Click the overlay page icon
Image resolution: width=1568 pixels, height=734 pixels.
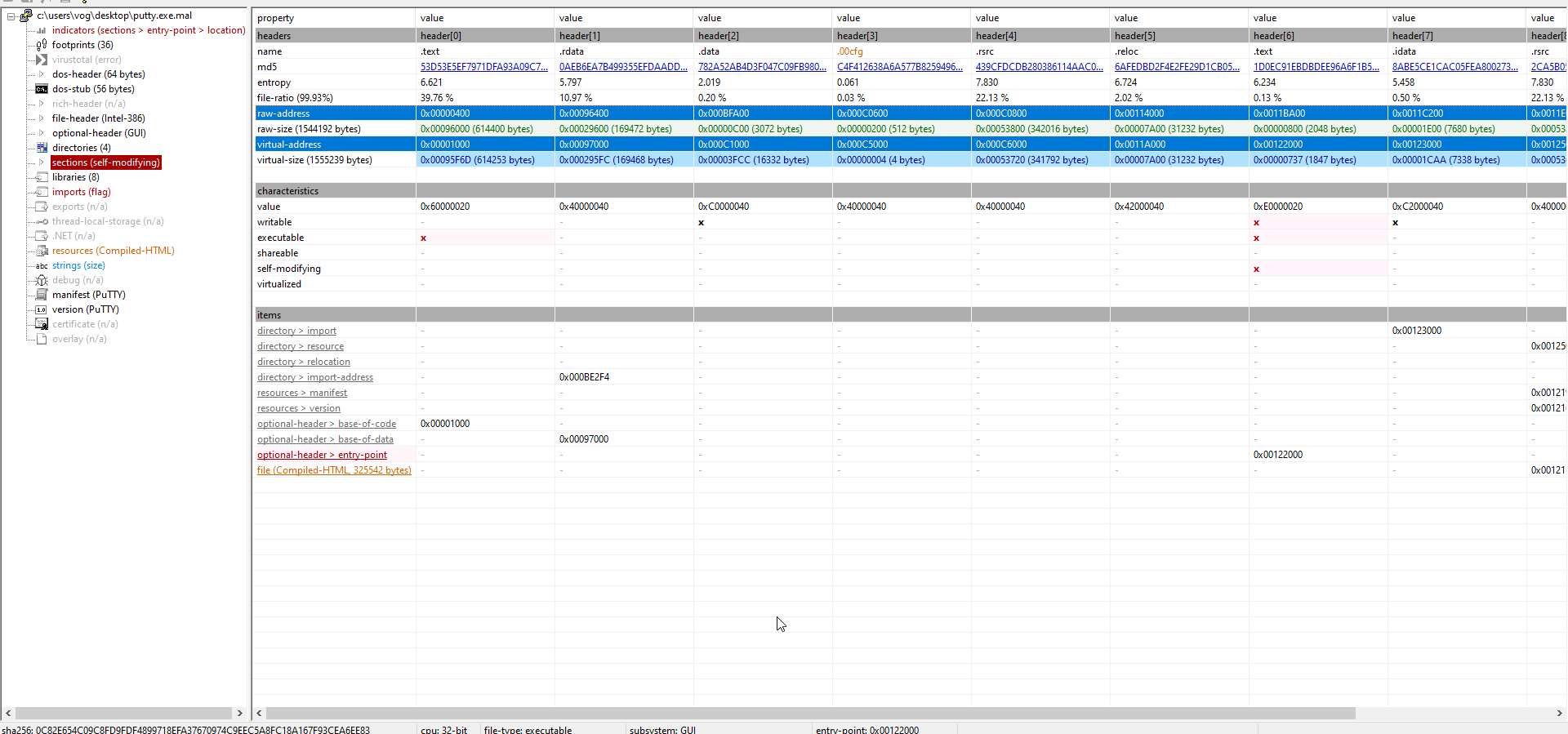[x=41, y=339]
